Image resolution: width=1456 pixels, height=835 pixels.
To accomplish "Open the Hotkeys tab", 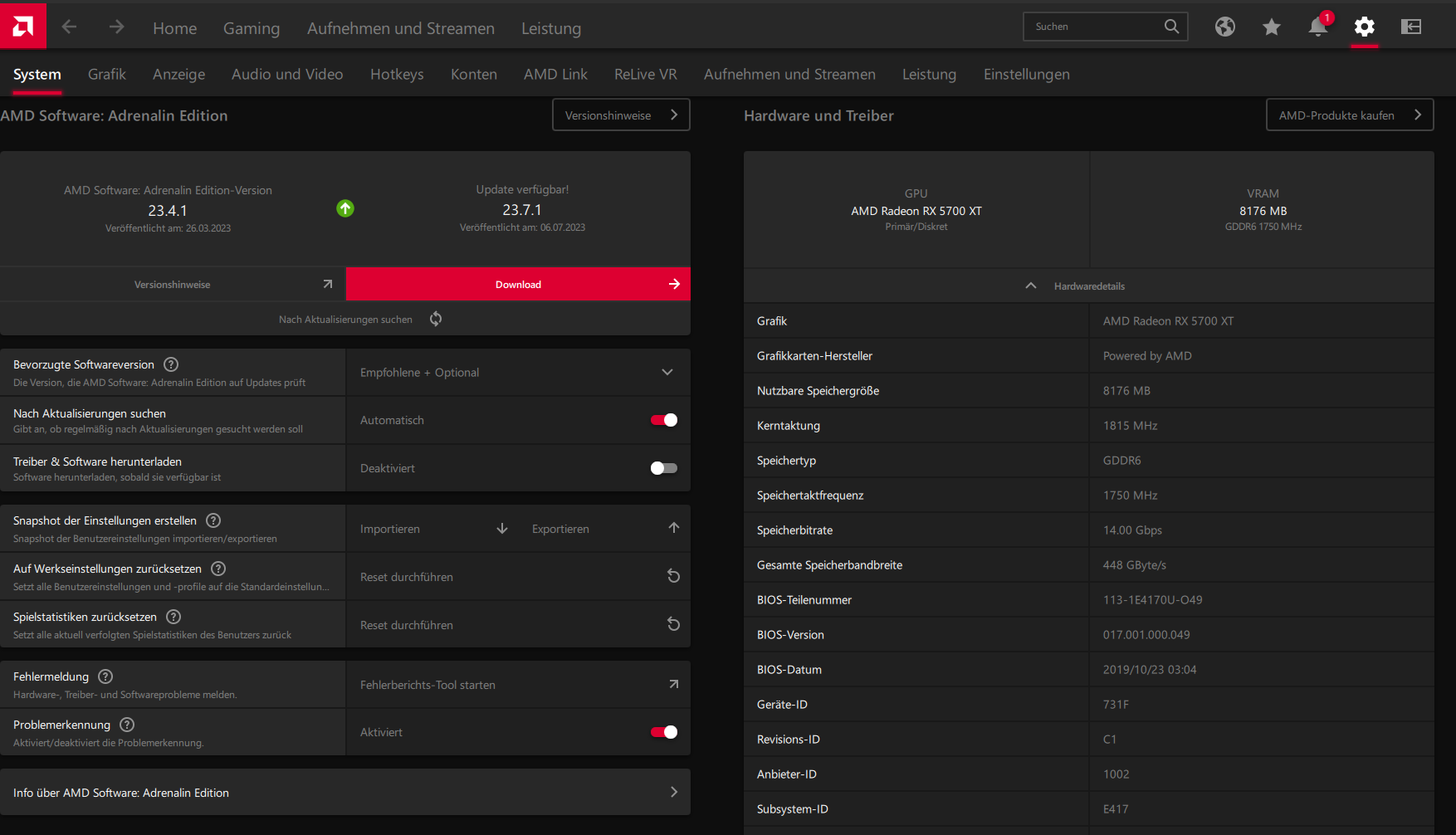I will 397,74.
